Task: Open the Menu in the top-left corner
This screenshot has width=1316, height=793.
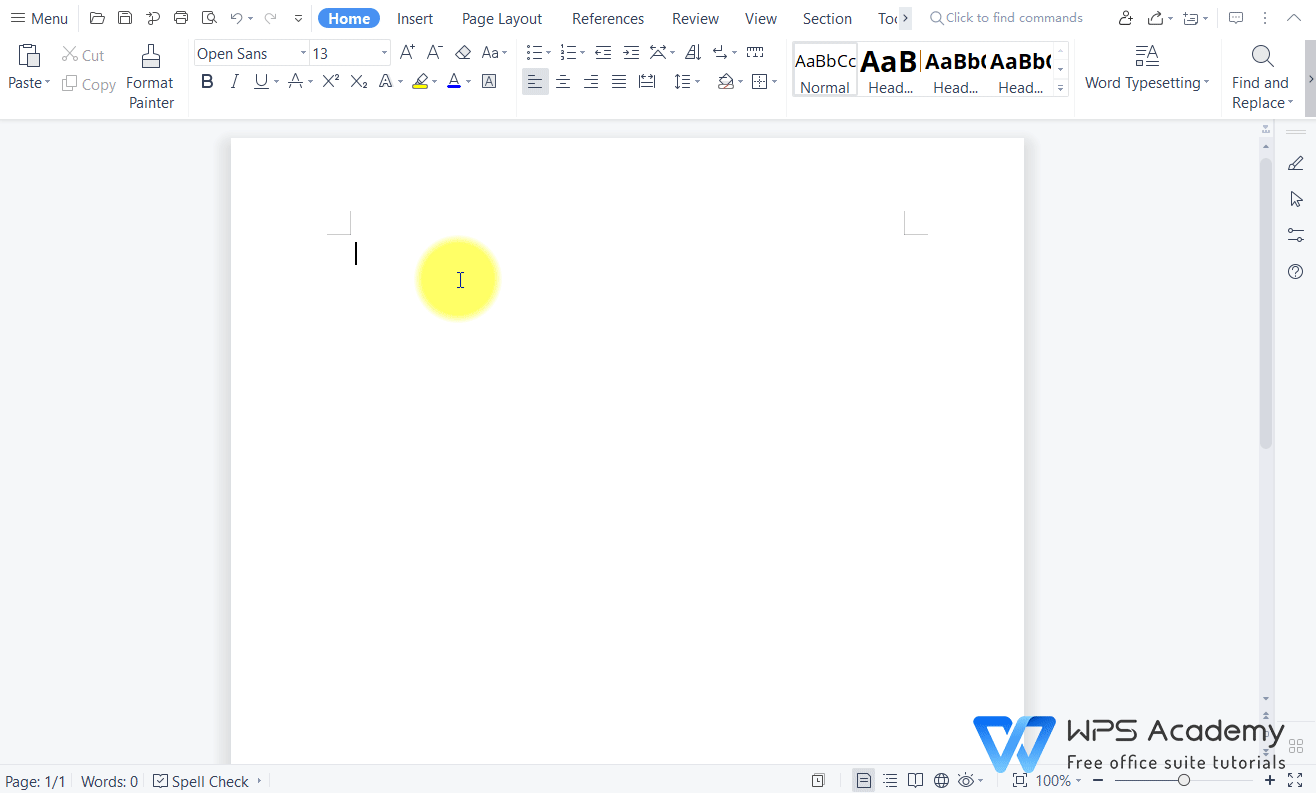Action: click(x=39, y=17)
